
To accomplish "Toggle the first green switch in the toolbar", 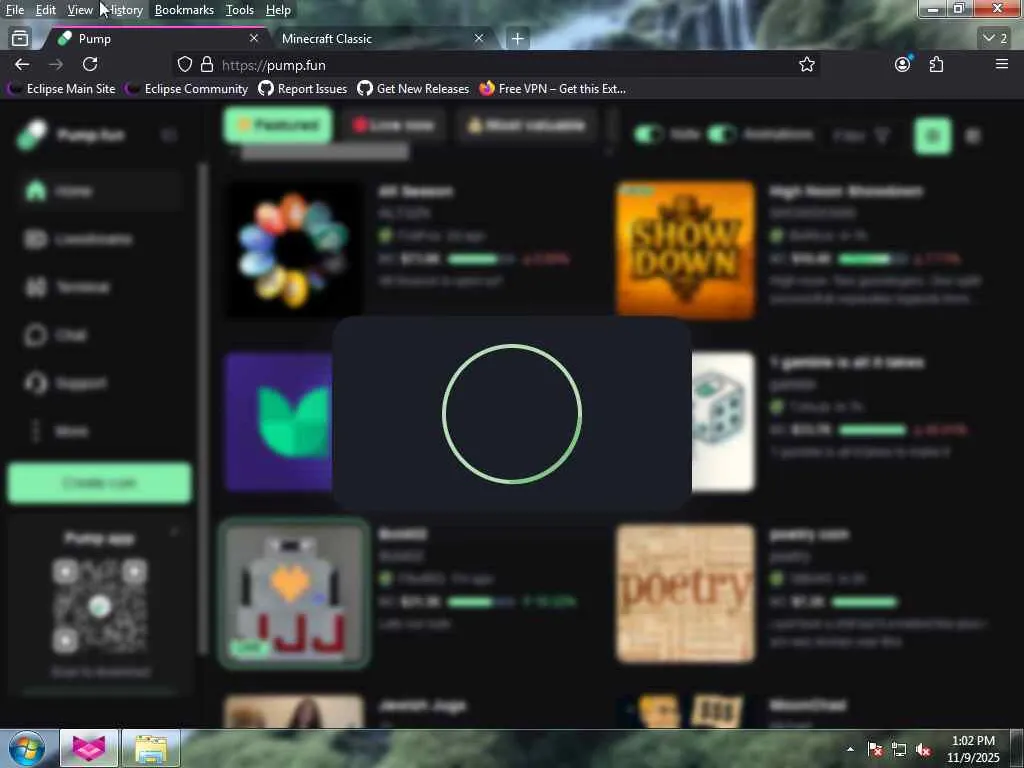I will tap(648, 135).
